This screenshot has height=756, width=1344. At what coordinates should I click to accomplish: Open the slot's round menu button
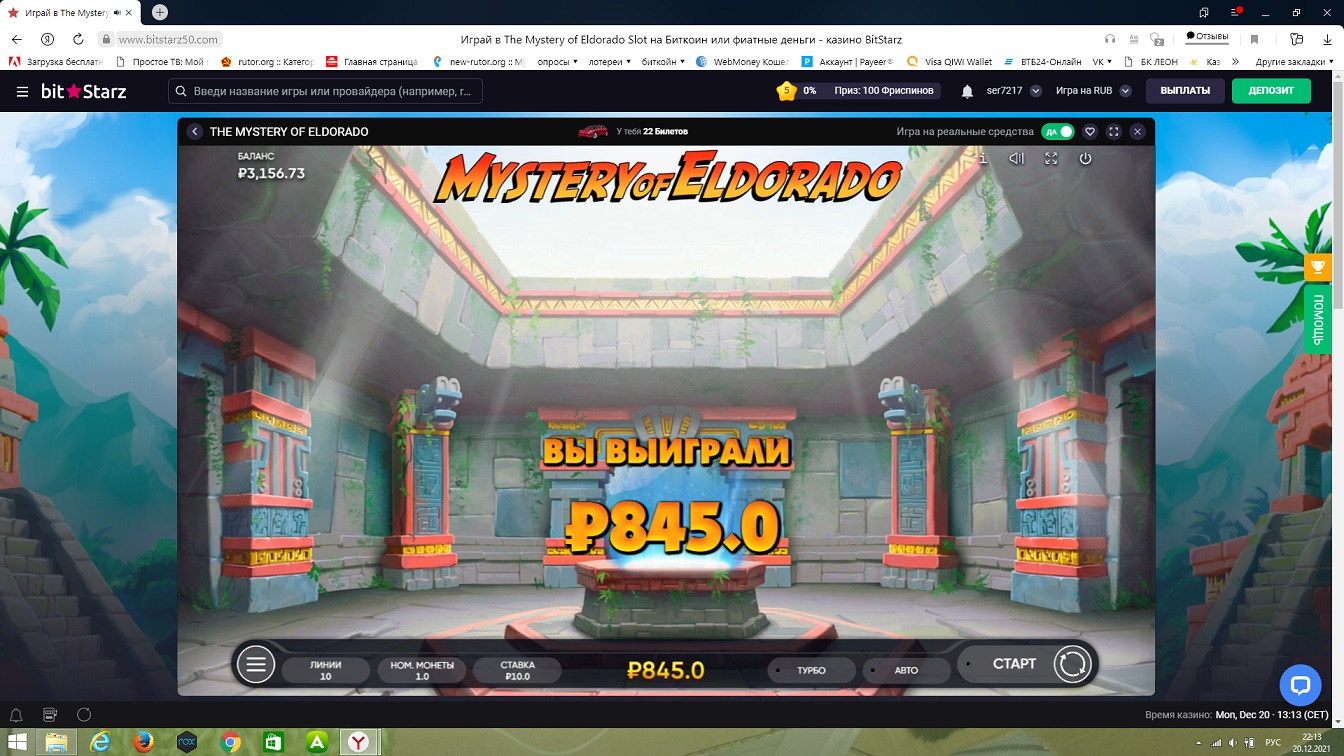pos(256,664)
